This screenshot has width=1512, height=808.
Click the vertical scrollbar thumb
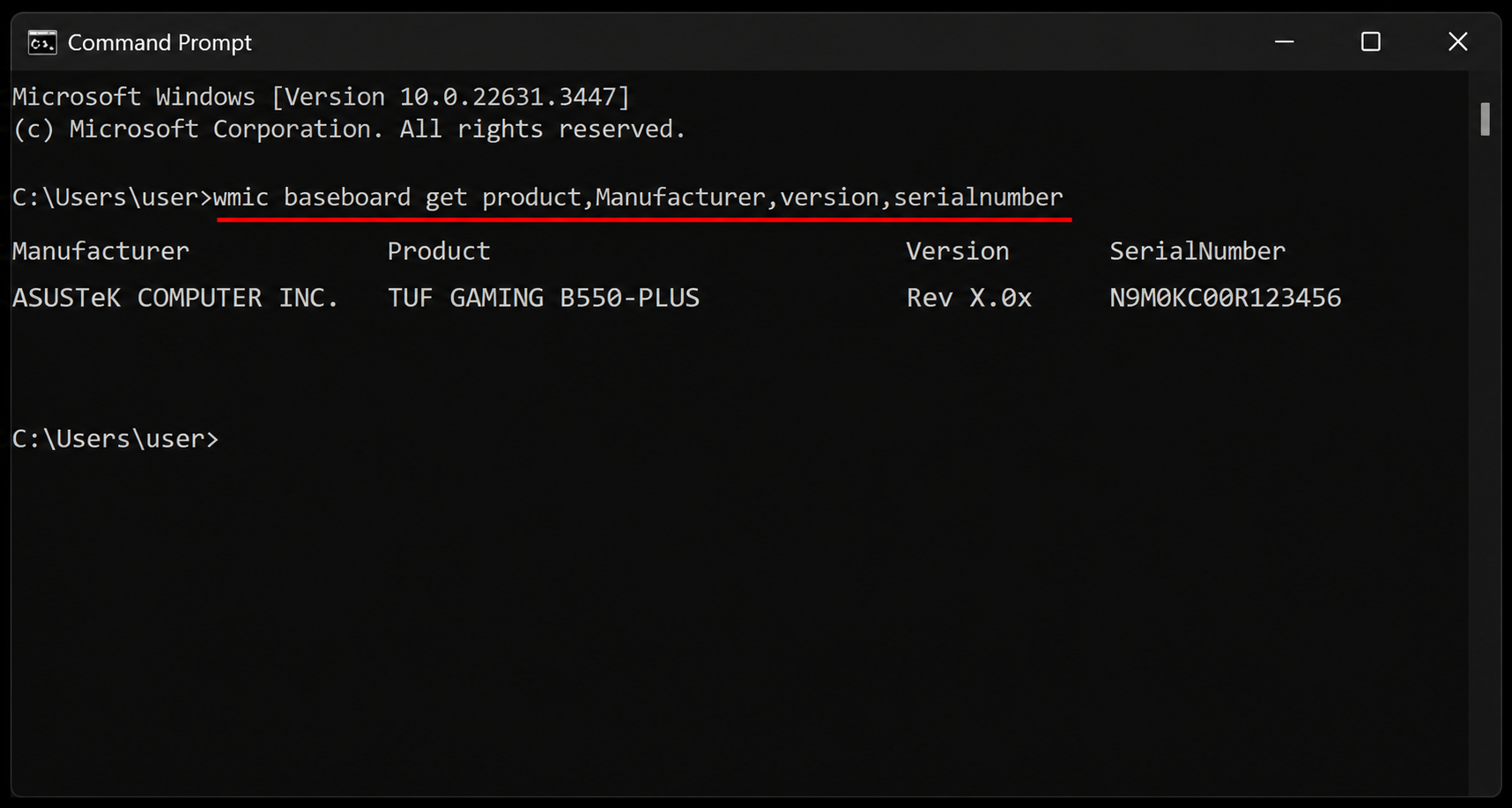coord(1486,119)
